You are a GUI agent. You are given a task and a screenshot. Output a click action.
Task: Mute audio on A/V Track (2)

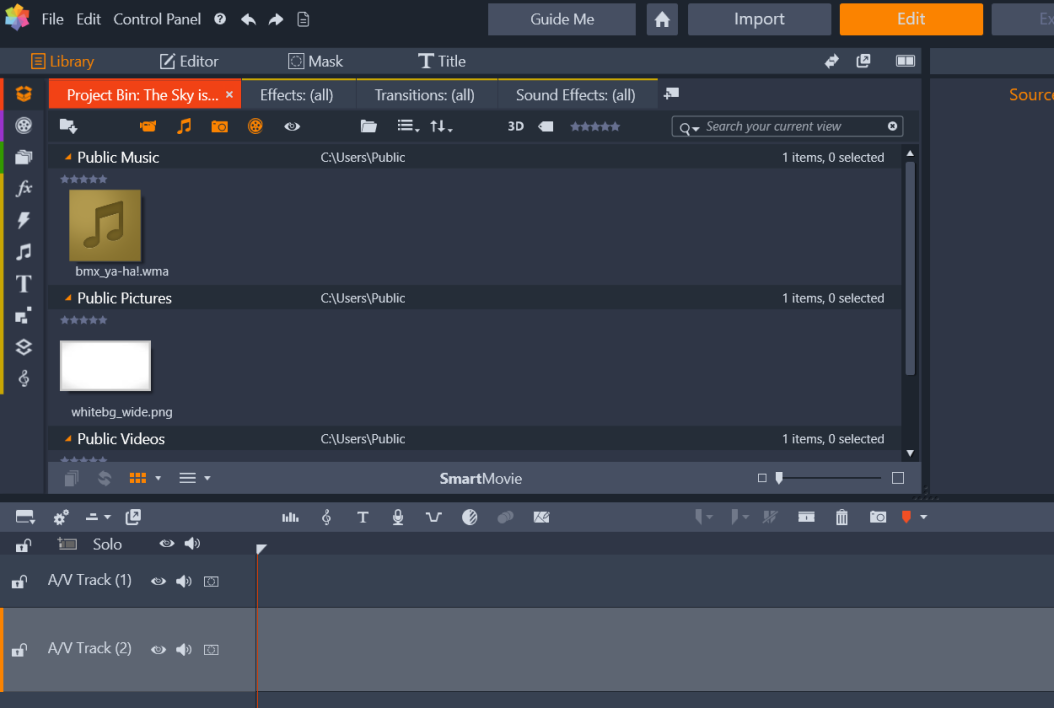pyautogui.click(x=184, y=649)
